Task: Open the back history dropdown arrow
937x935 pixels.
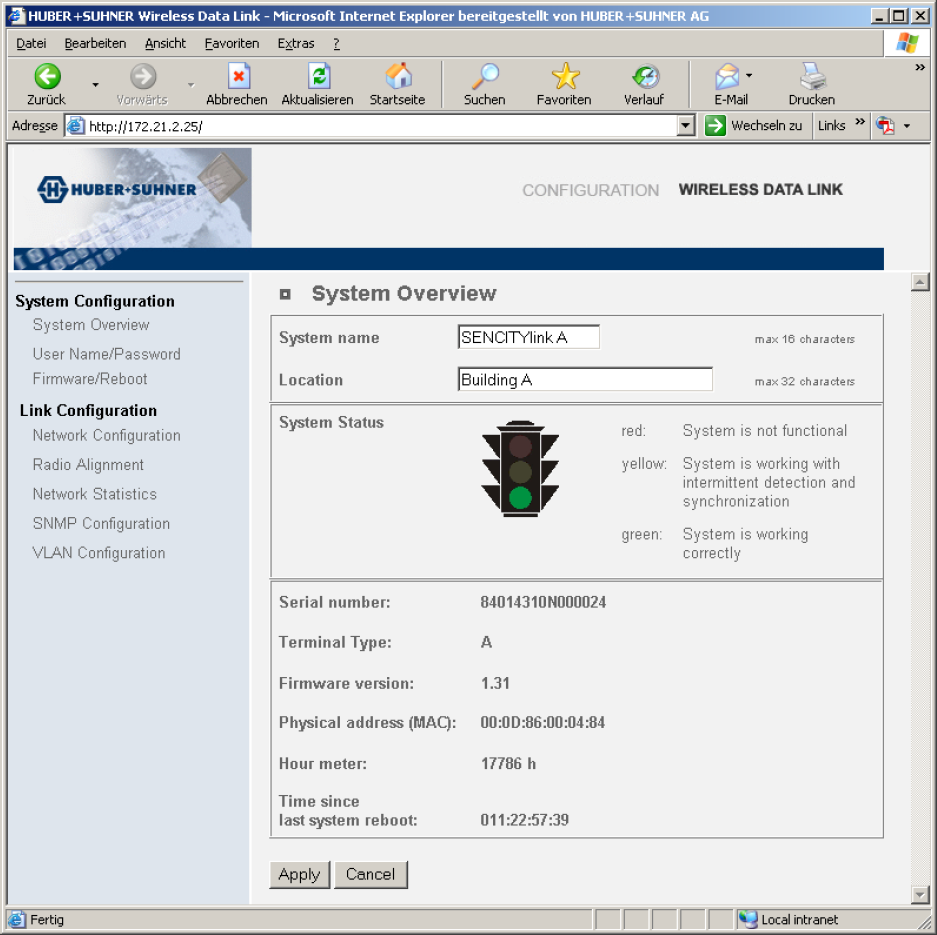Action: (x=95, y=85)
